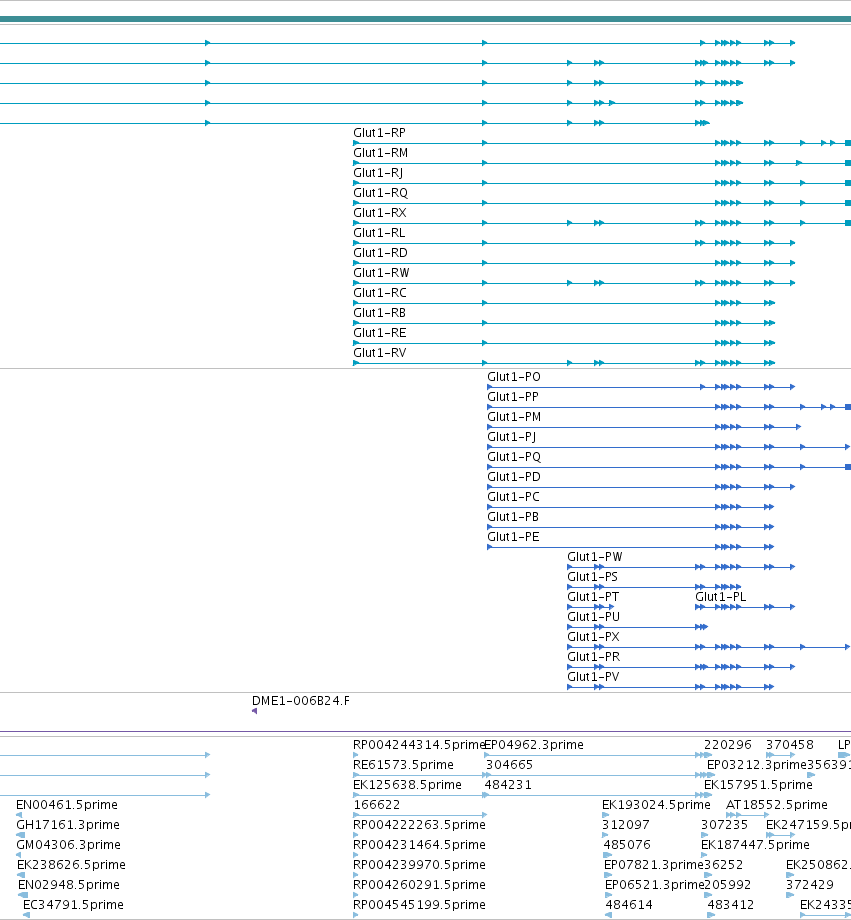The image size is (851, 920).
Task: Click the Glut1-PD protein feature label
Action: [514, 477]
